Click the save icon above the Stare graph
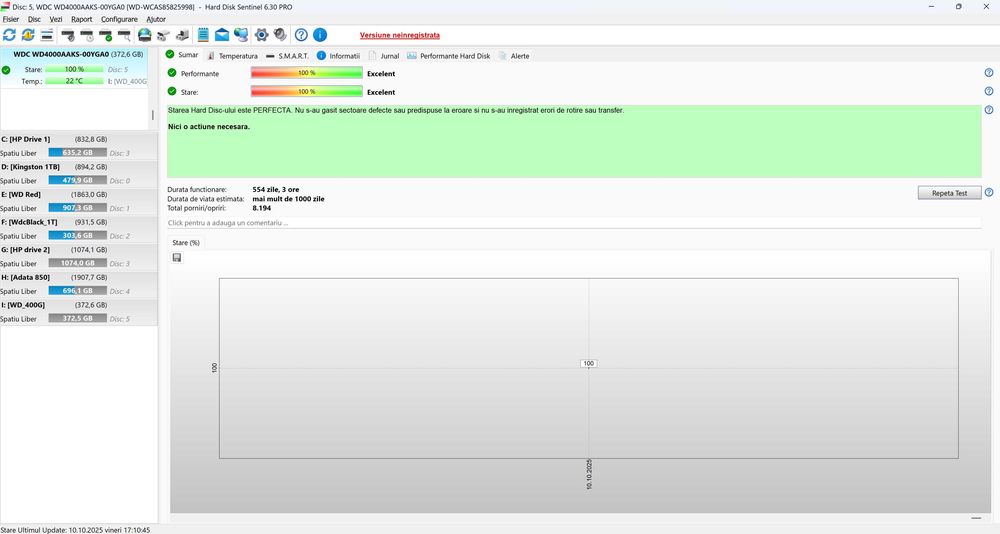Viewport: 1000px width, 534px height. (x=177, y=257)
